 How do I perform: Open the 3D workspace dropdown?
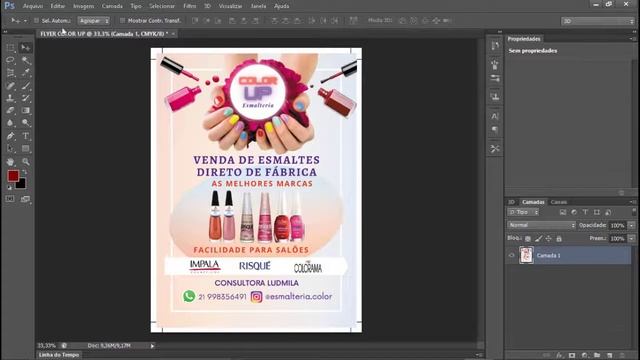(598, 21)
